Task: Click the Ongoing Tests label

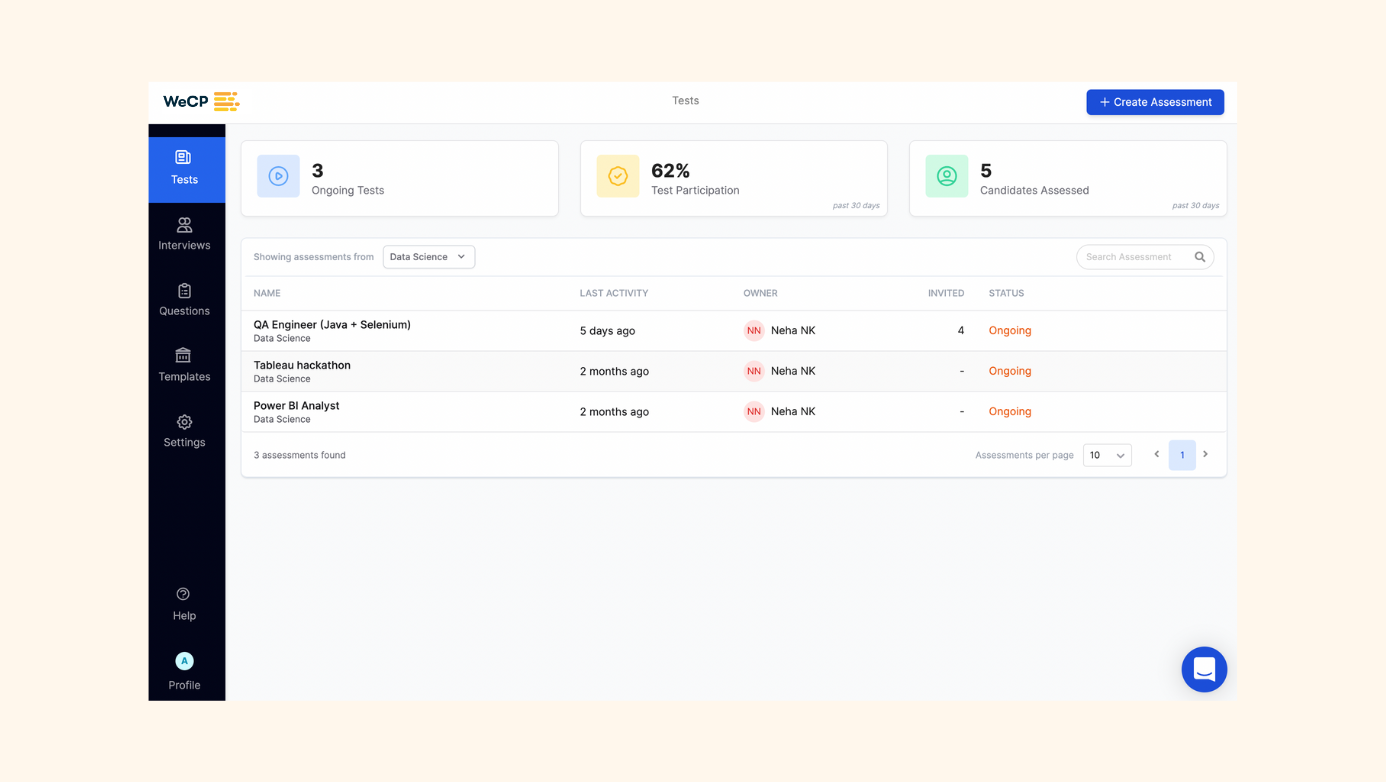Action: tap(348, 190)
